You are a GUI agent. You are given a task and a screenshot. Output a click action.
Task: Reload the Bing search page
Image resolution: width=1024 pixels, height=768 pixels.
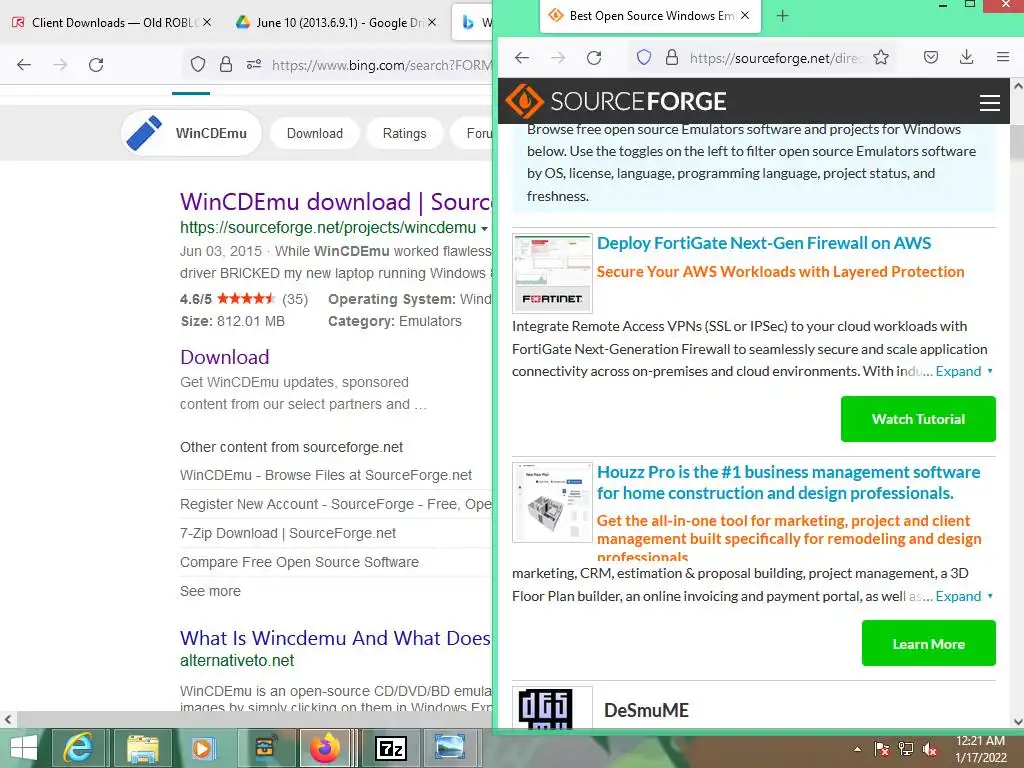coord(96,65)
